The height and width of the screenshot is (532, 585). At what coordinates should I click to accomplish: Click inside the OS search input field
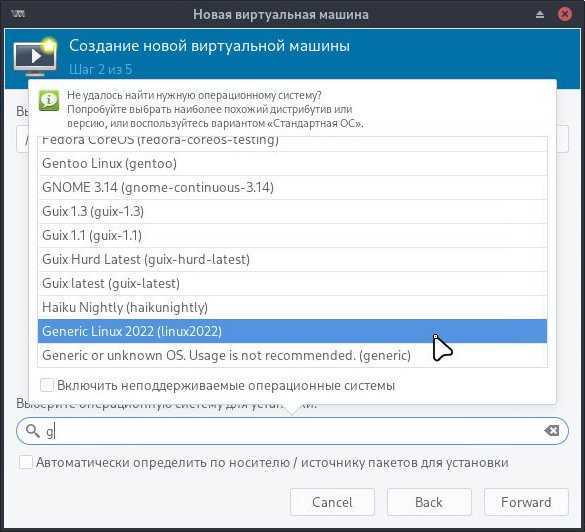coord(292,431)
